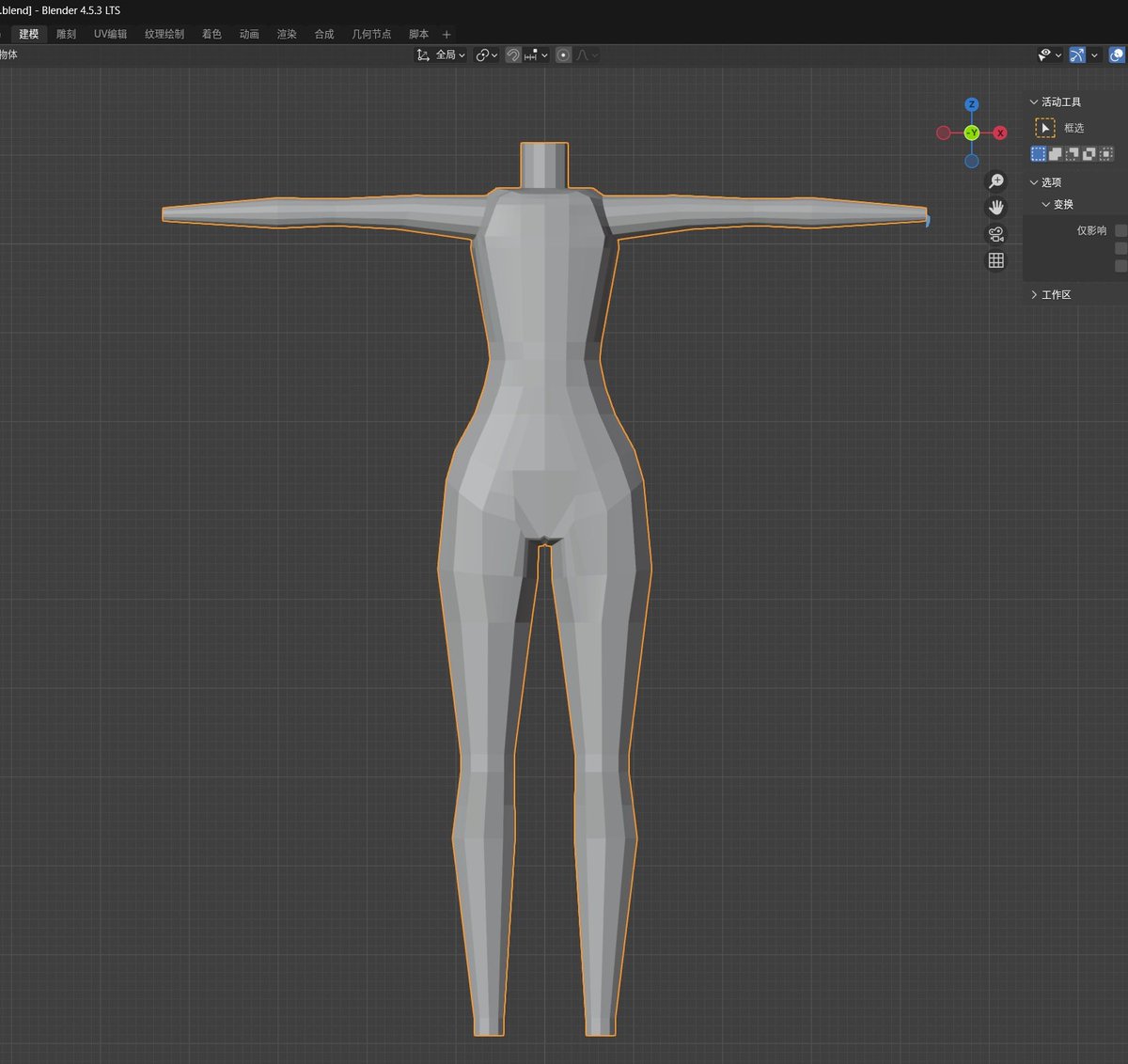Click the red X axis on gizmo
The height and width of the screenshot is (1064, 1128).
click(x=1000, y=133)
